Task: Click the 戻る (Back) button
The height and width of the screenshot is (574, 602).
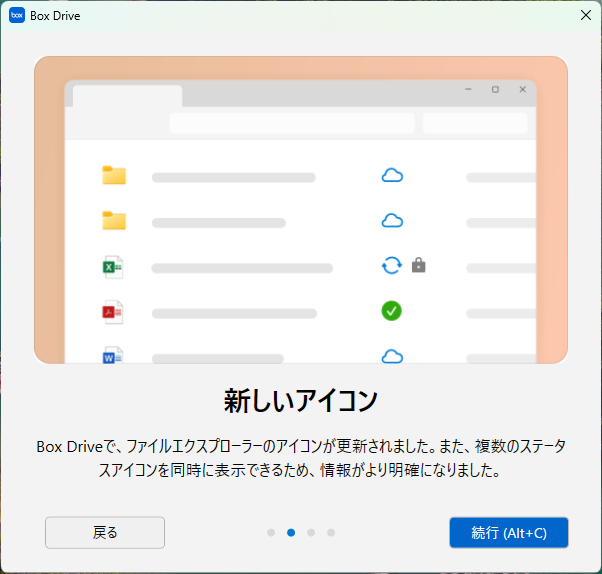Action: pyautogui.click(x=105, y=532)
